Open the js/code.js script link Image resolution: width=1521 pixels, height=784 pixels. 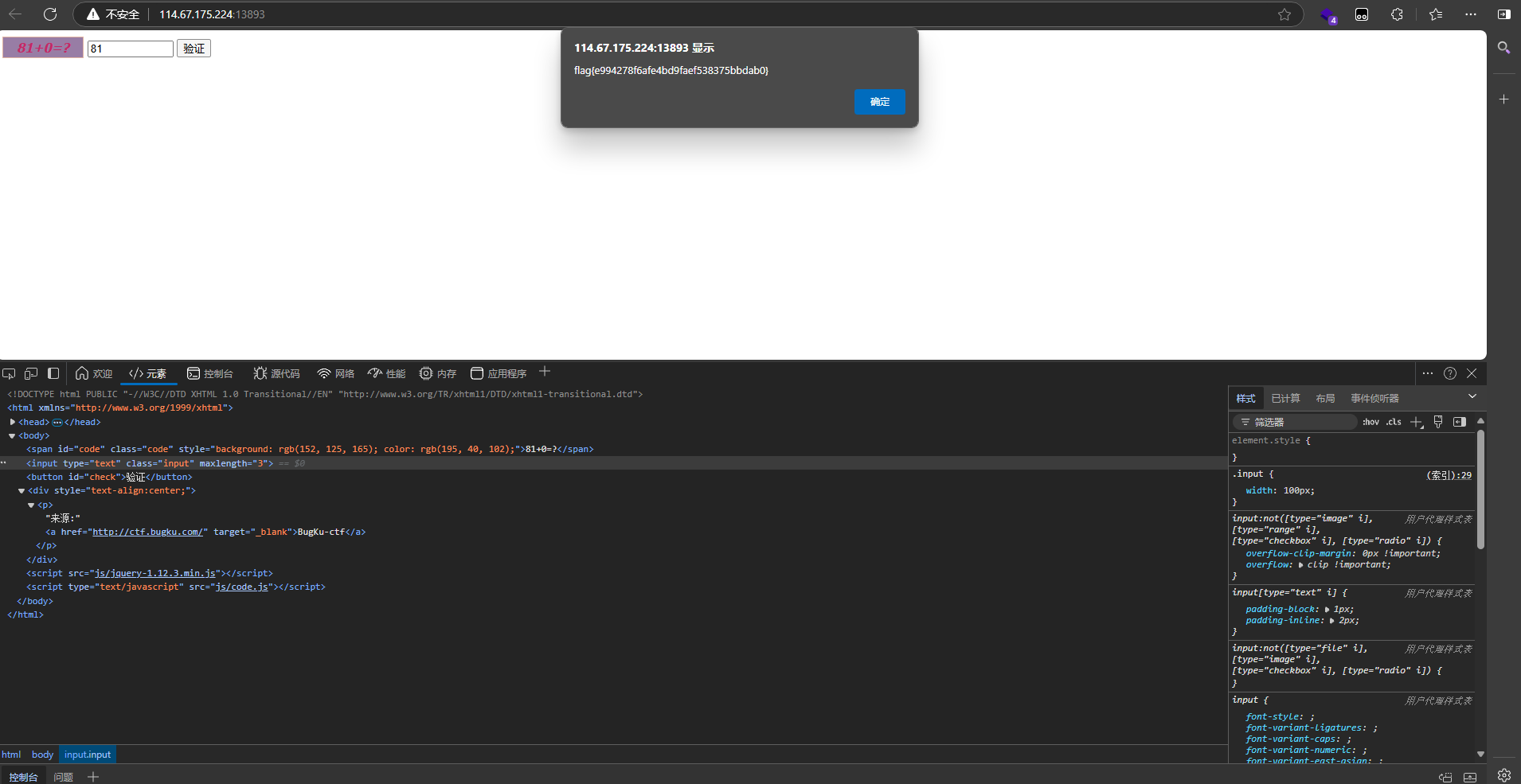point(241,587)
